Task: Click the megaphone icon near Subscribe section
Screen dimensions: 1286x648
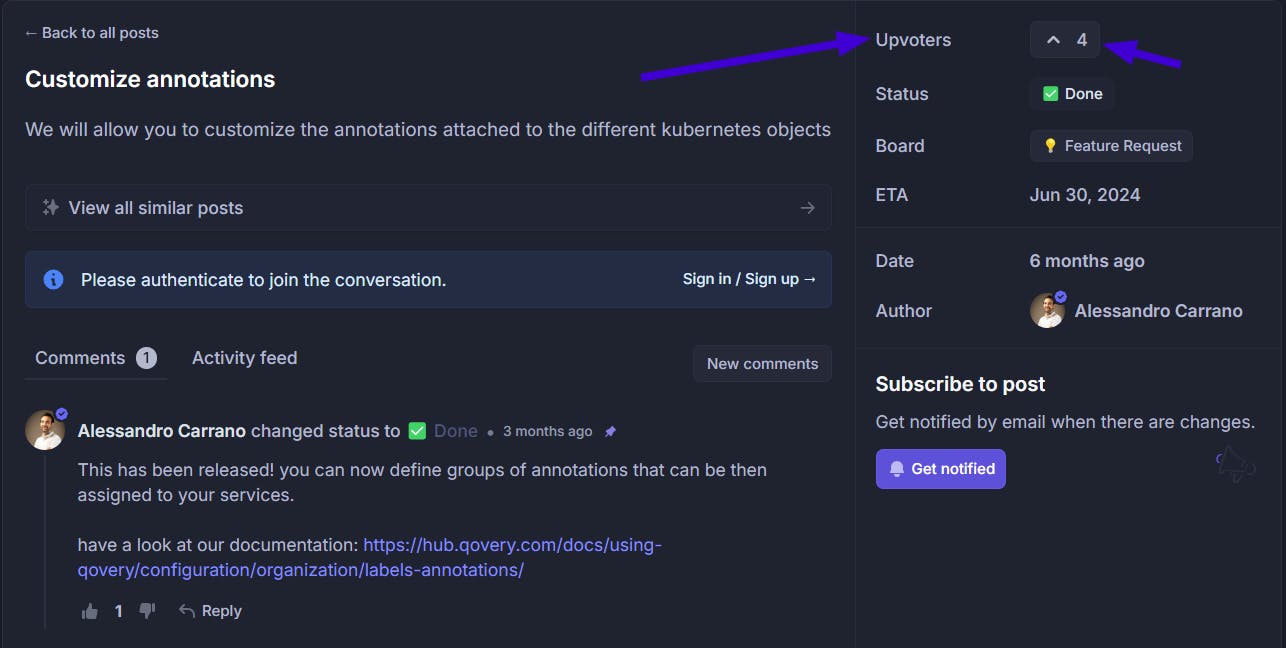Action: coord(1235,464)
